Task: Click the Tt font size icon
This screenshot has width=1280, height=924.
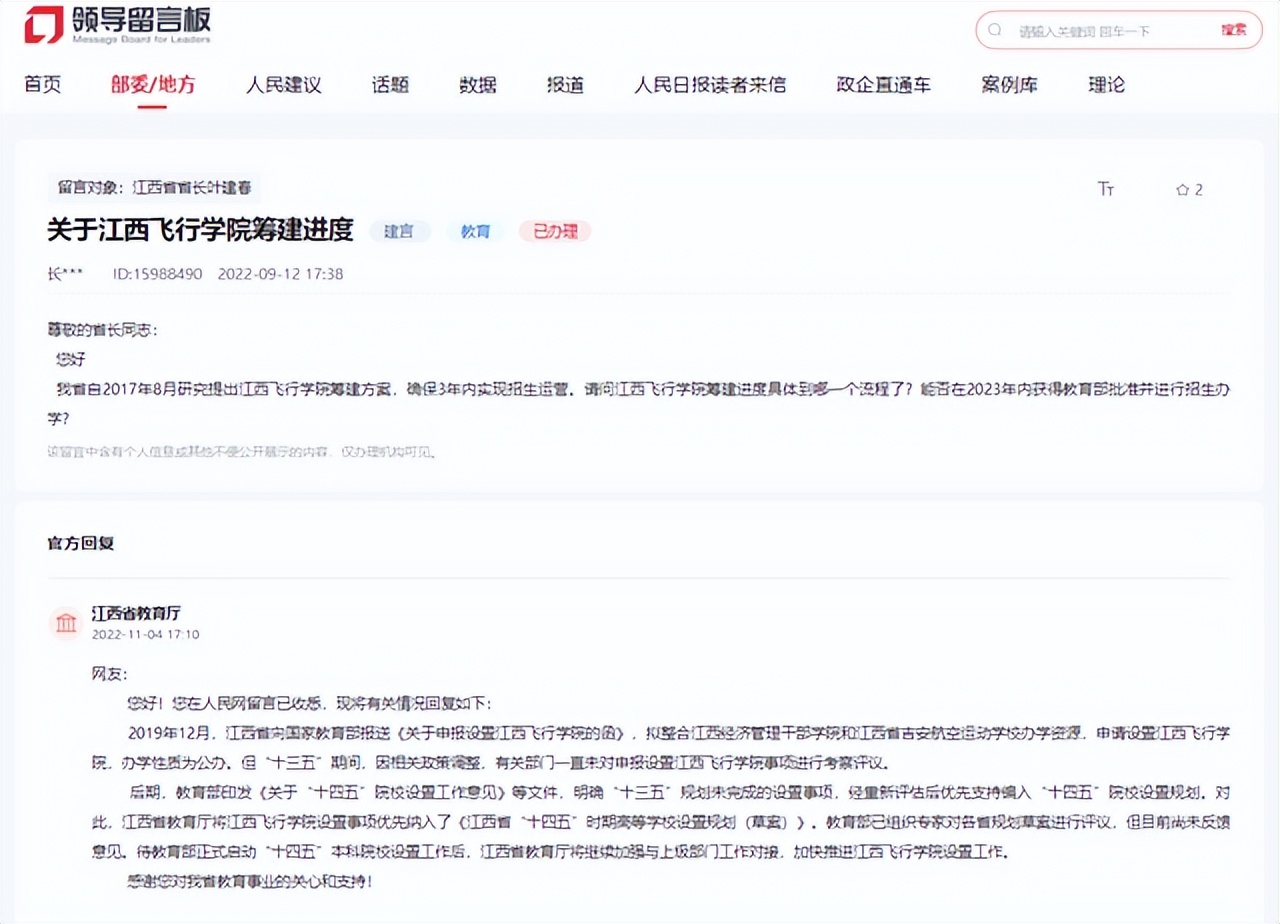Action: point(1104,189)
